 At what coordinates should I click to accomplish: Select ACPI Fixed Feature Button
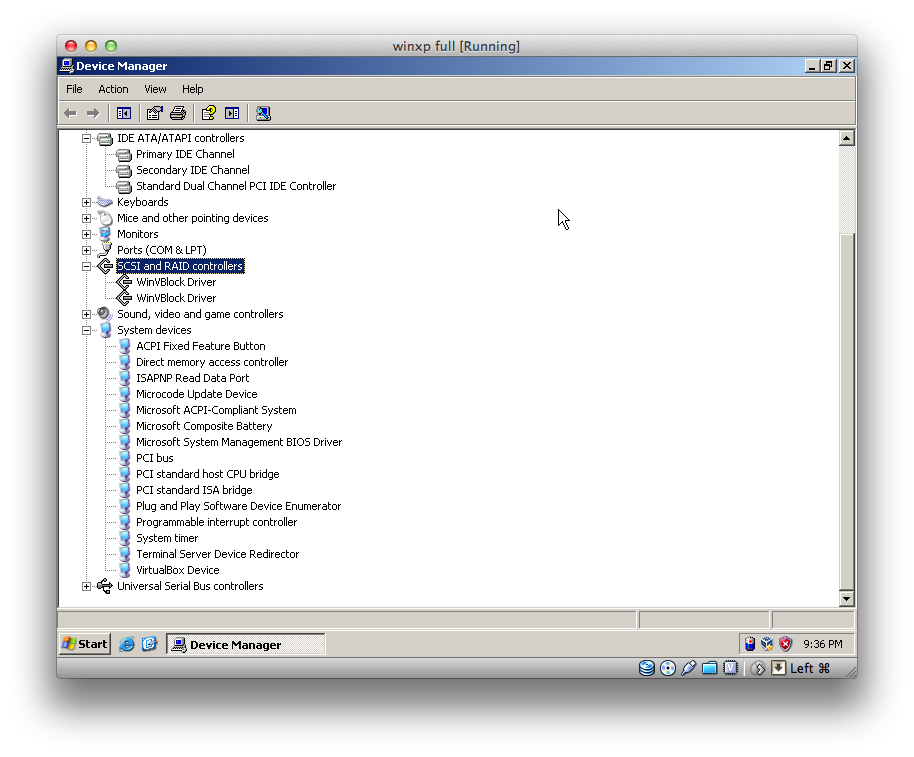(x=201, y=346)
